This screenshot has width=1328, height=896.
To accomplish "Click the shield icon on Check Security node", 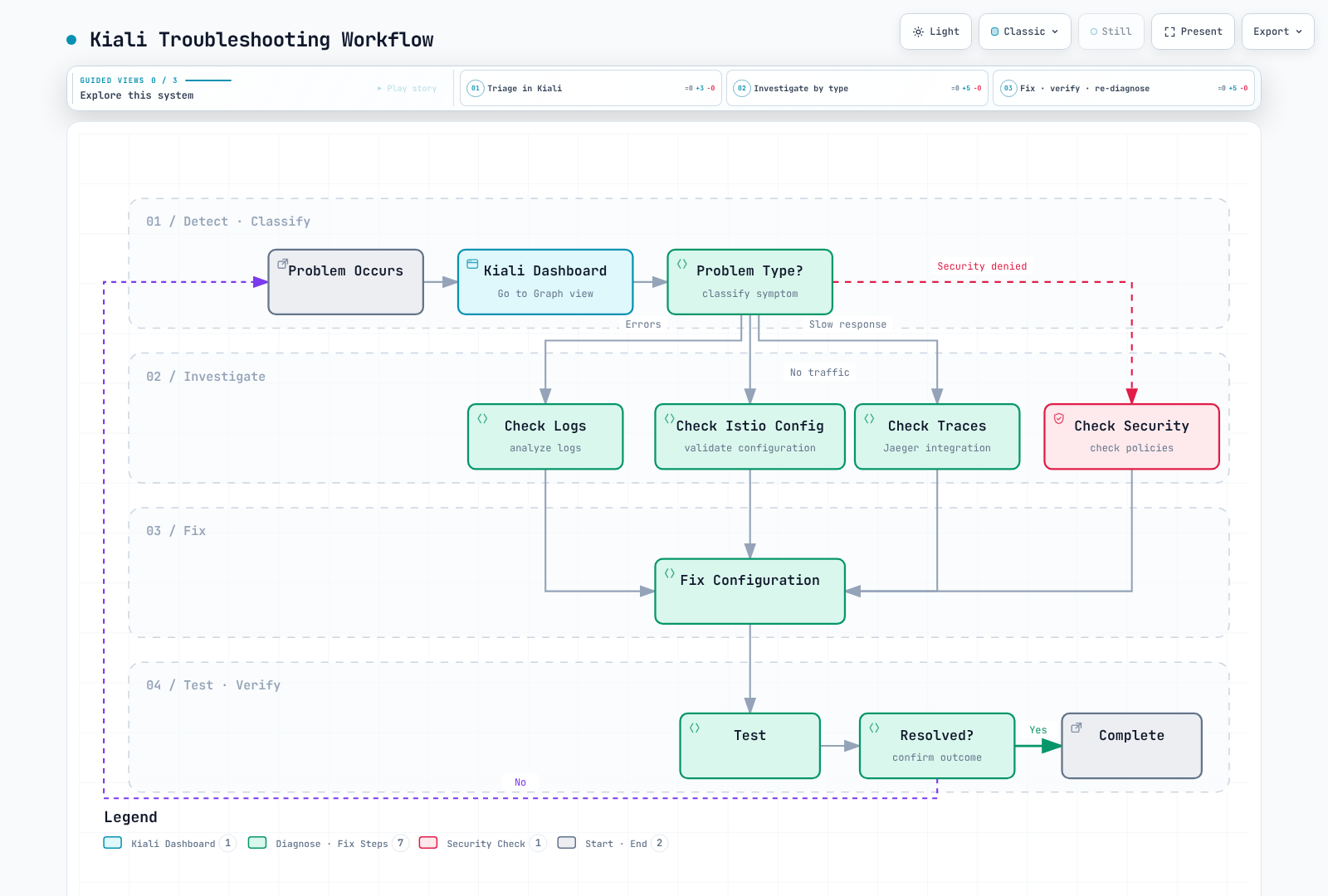I will (x=1059, y=419).
